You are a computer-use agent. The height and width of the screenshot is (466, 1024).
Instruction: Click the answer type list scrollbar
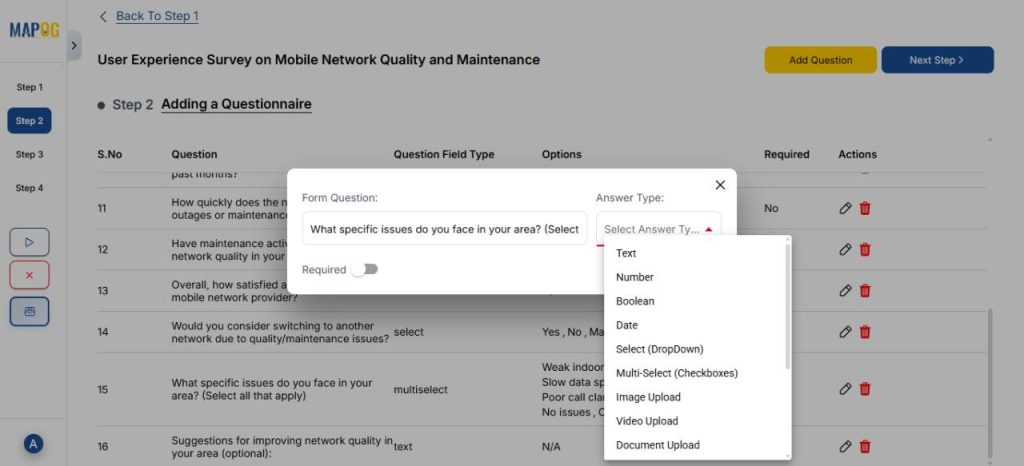788,307
